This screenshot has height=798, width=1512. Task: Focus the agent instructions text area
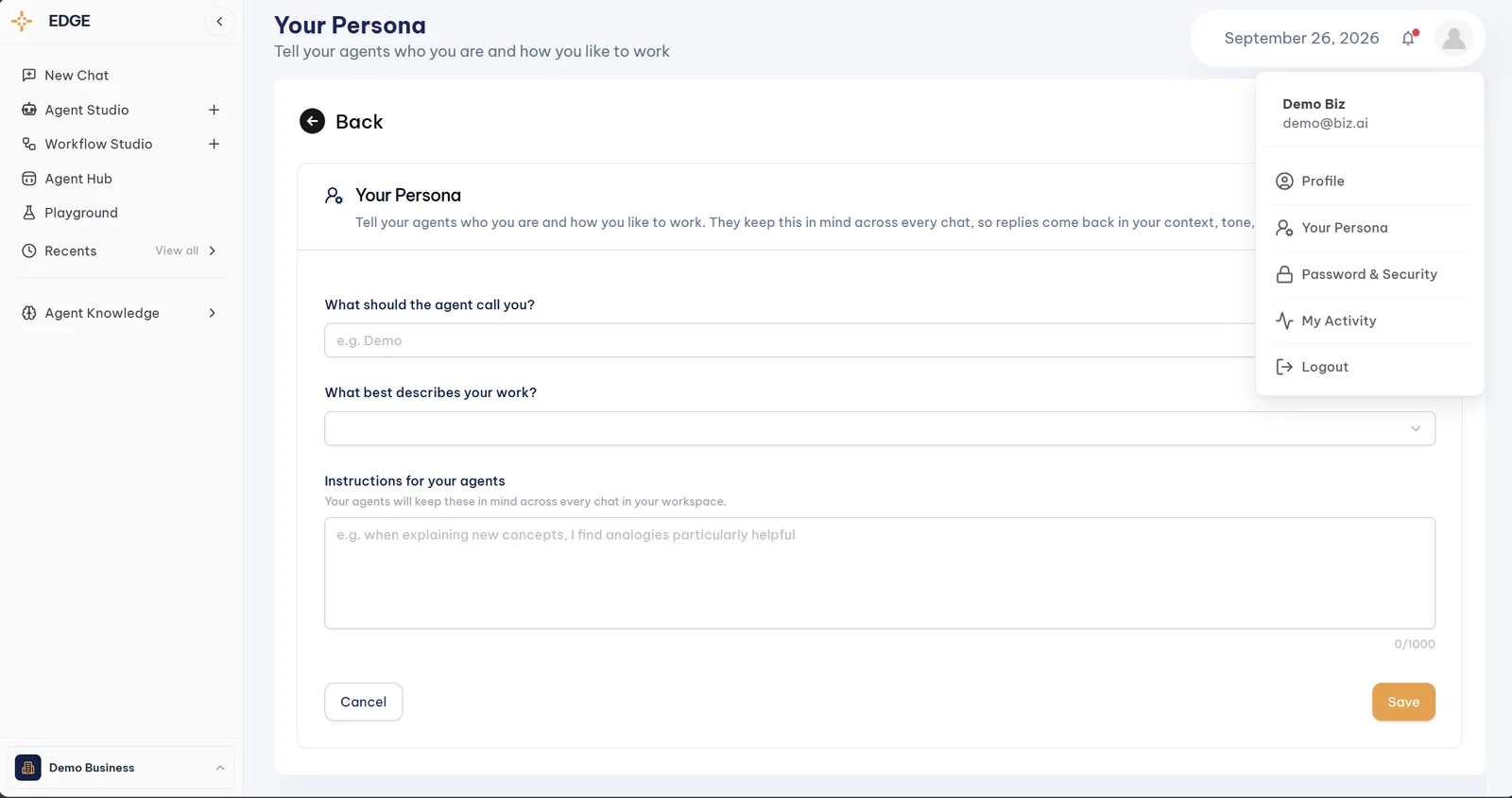click(880, 573)
